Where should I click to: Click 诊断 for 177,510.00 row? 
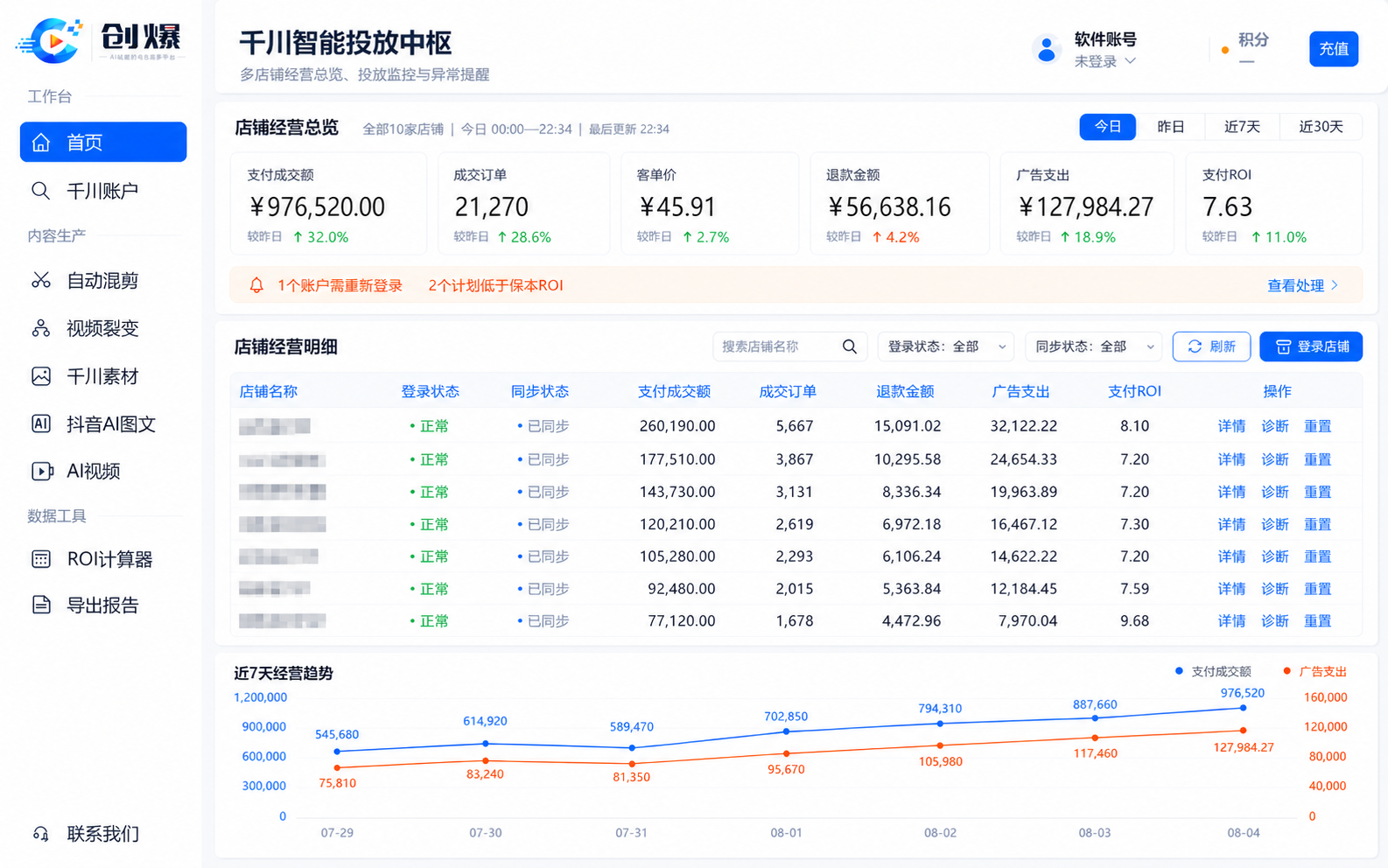pos(1274,459)
